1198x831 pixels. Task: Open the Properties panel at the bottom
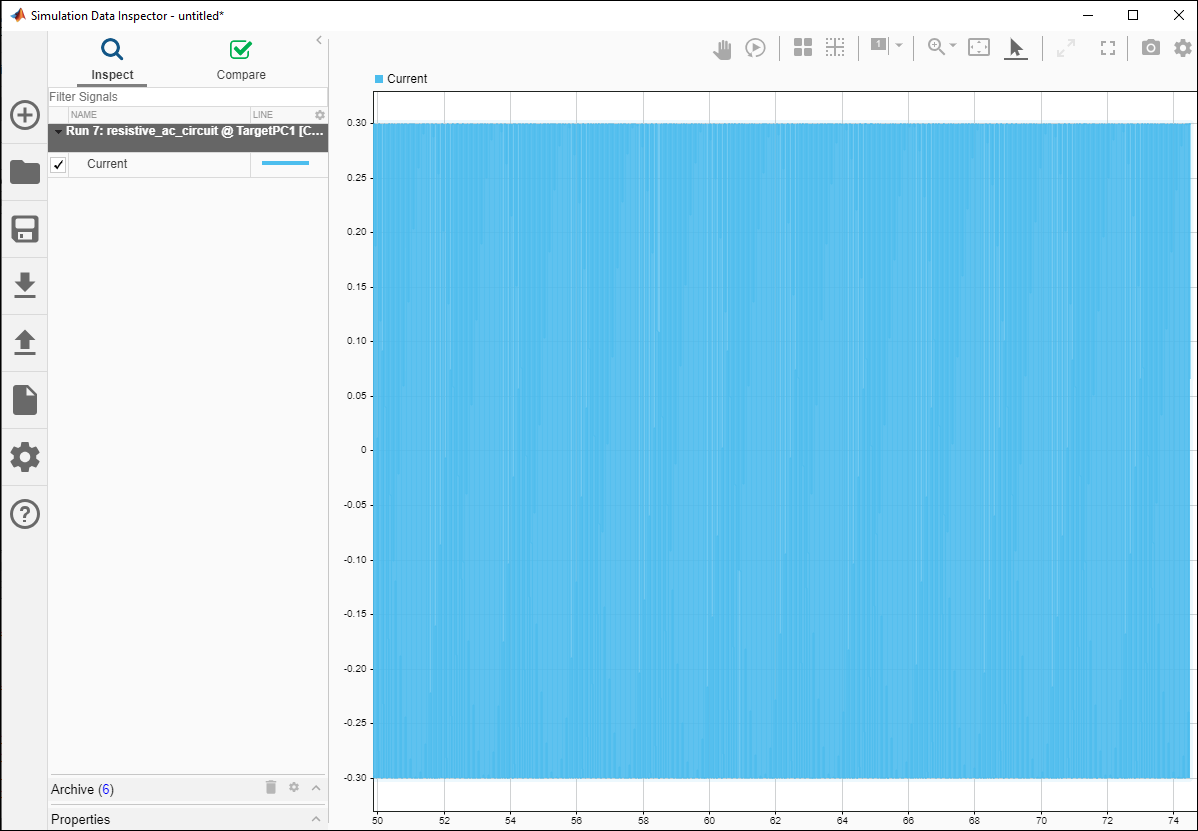point(314,819)
